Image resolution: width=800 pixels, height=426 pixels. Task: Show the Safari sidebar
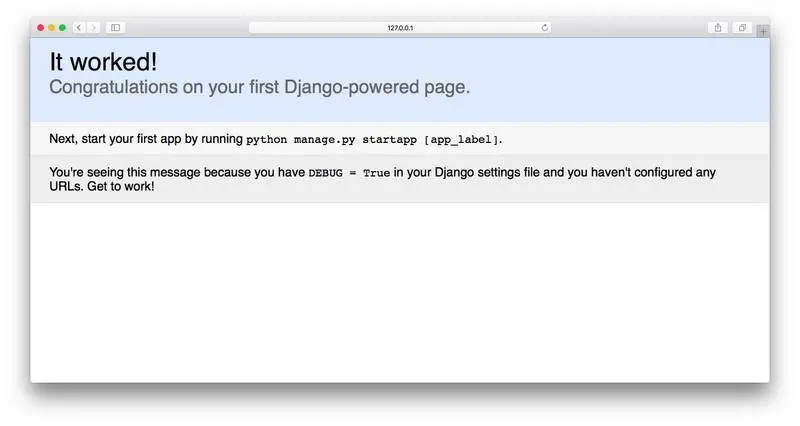(116, 28)
